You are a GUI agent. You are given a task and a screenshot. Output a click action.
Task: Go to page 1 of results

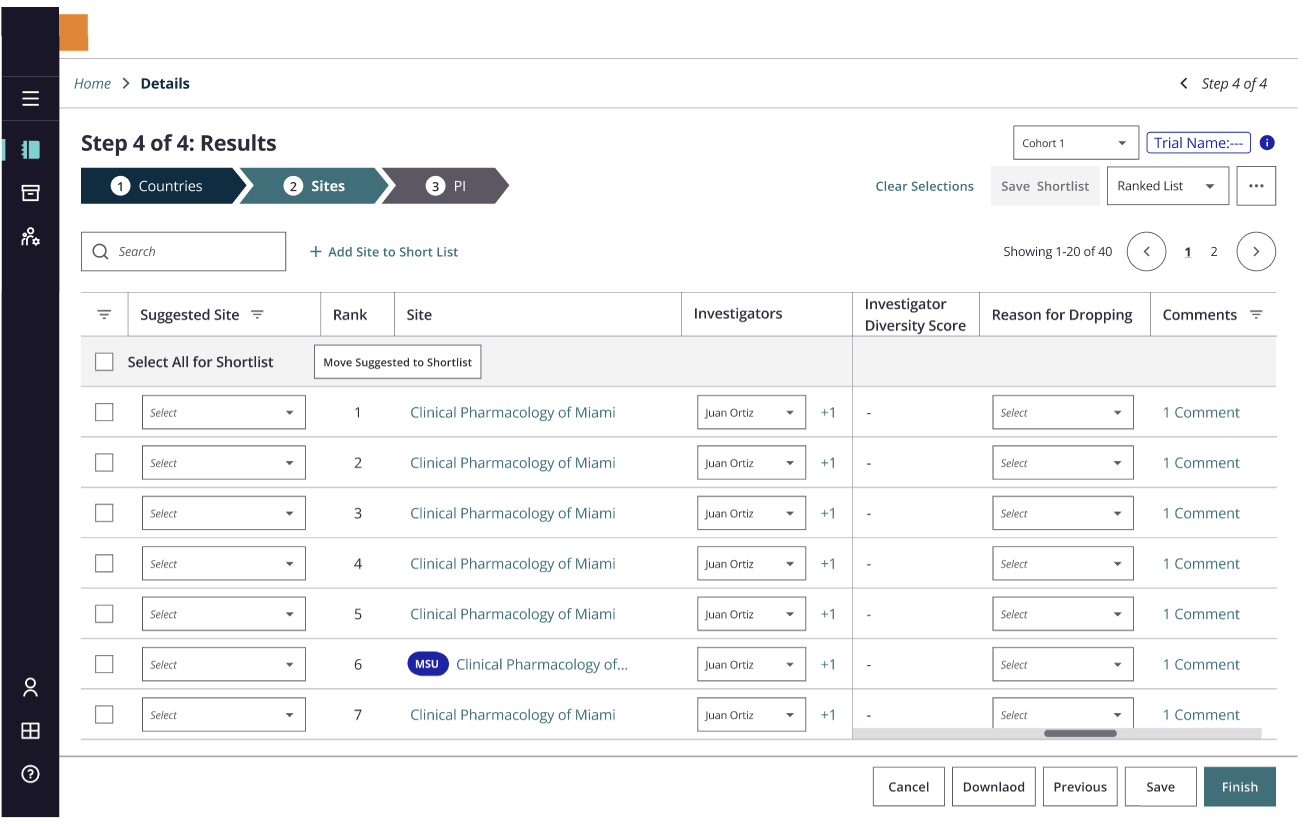[x=1188, y=252]
